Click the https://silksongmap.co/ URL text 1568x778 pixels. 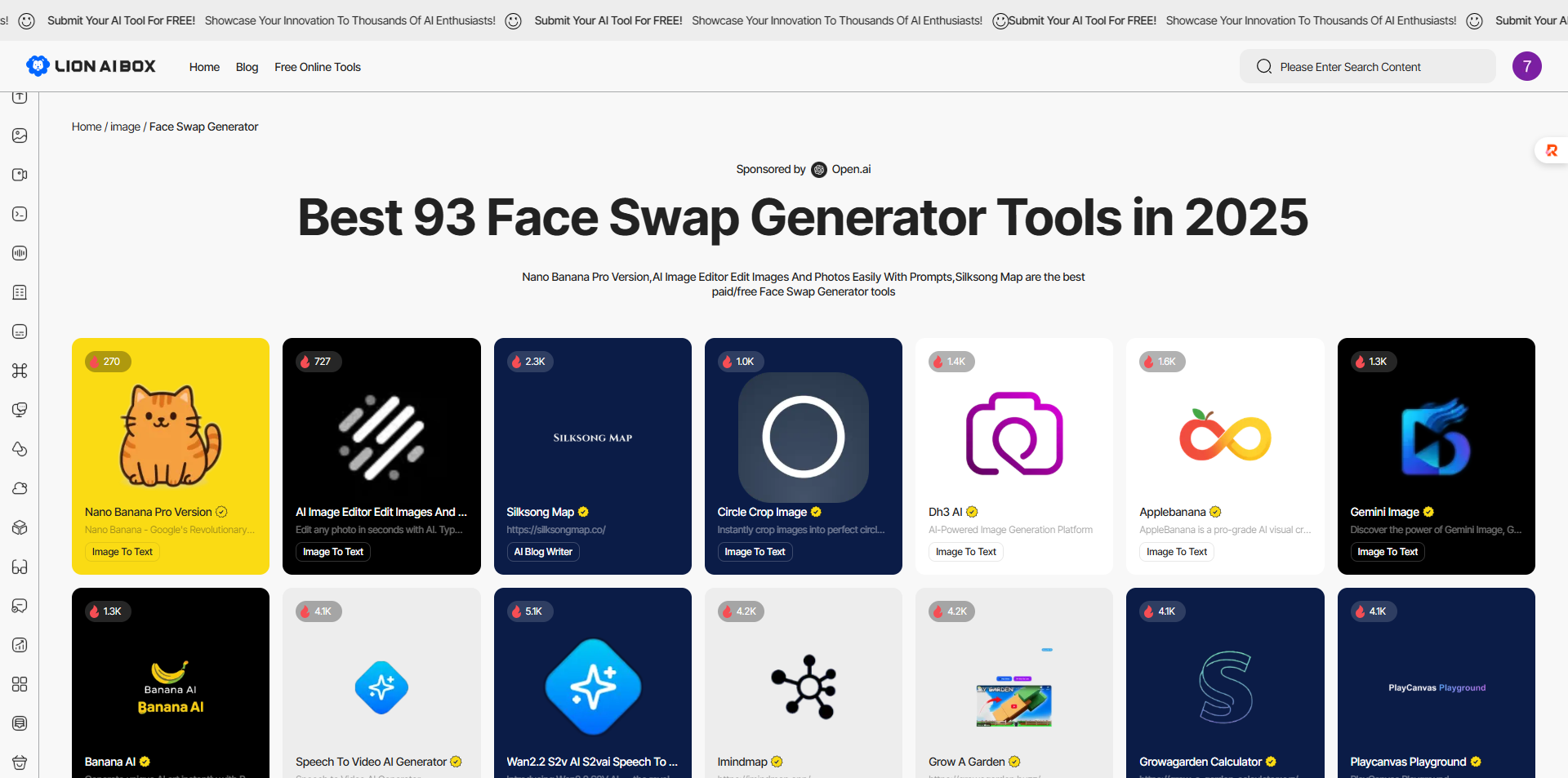click(556, 530)
